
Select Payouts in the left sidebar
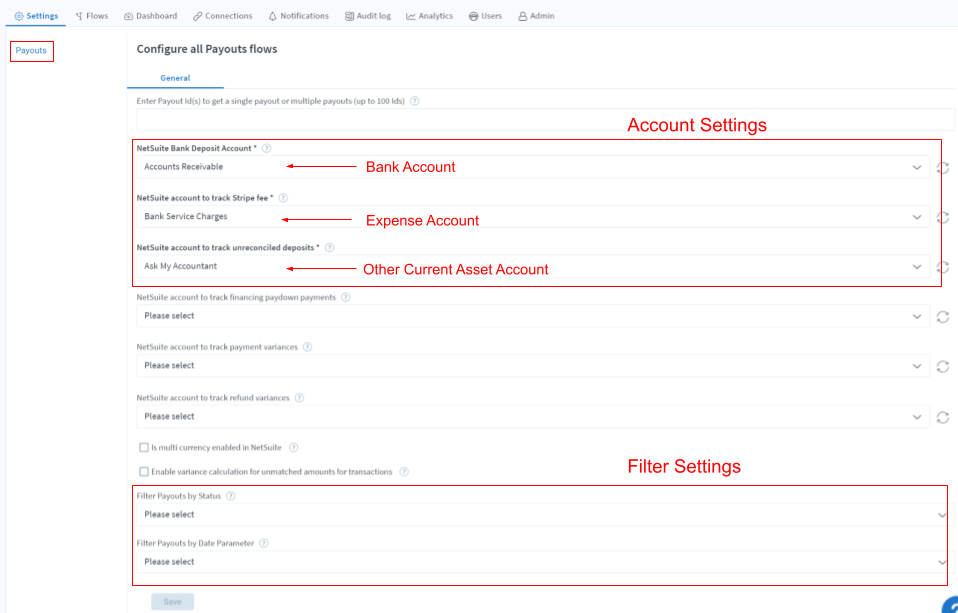pos(31,51)
